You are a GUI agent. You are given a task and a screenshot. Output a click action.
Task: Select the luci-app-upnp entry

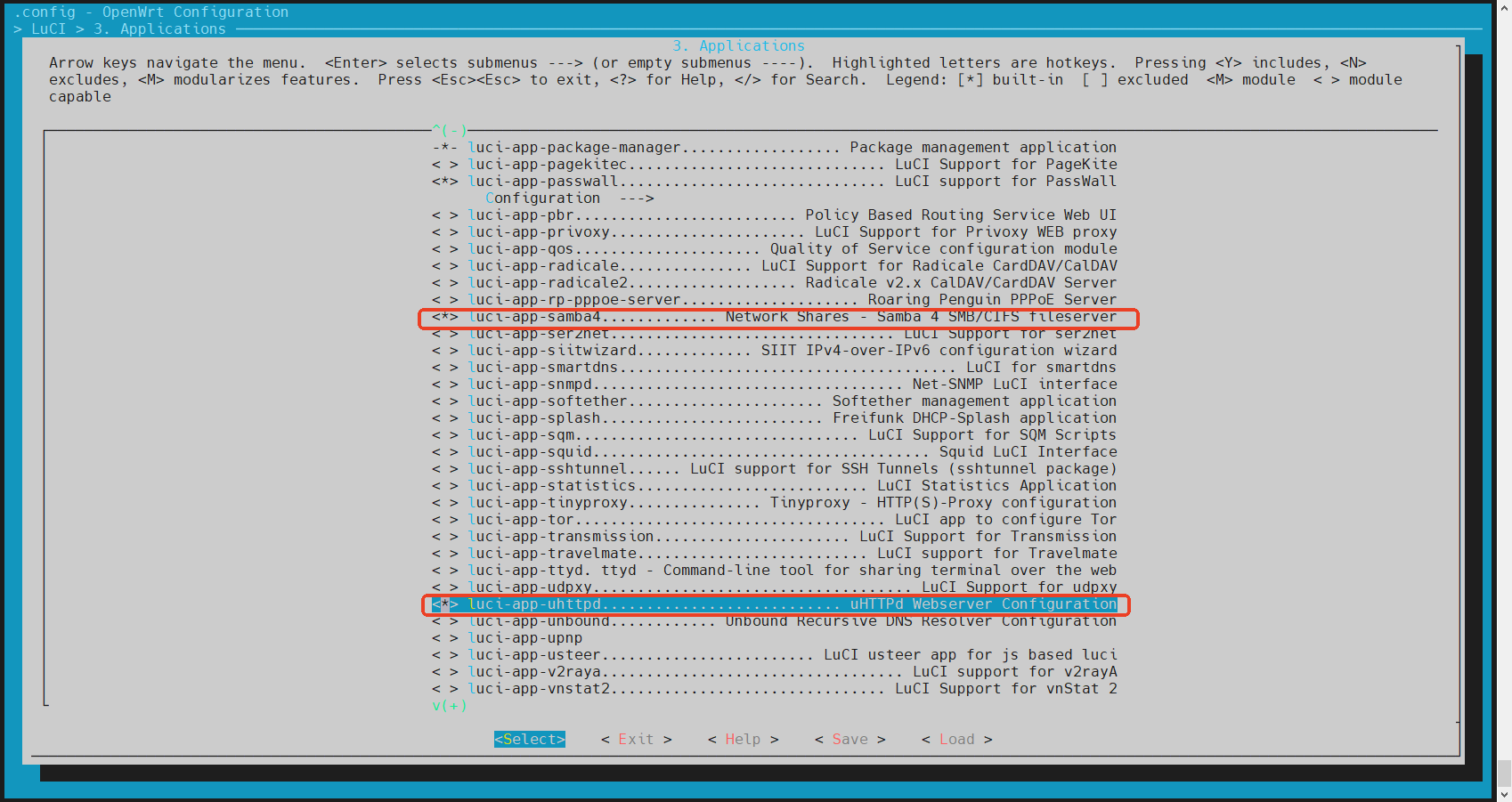pos(525,638)
